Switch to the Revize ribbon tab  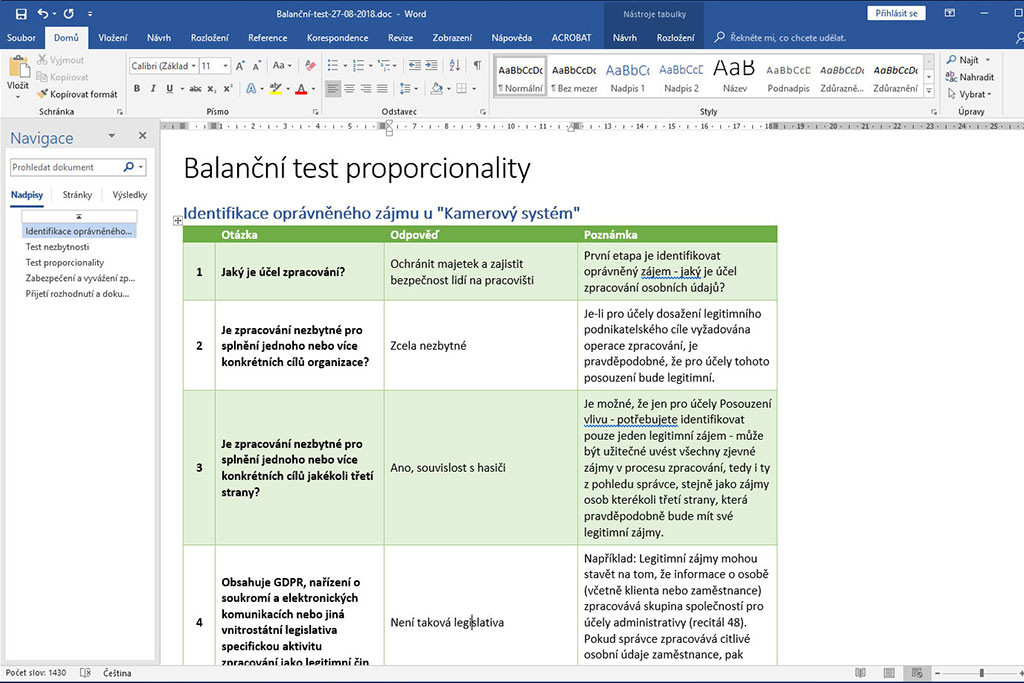(x=400, y=38)
